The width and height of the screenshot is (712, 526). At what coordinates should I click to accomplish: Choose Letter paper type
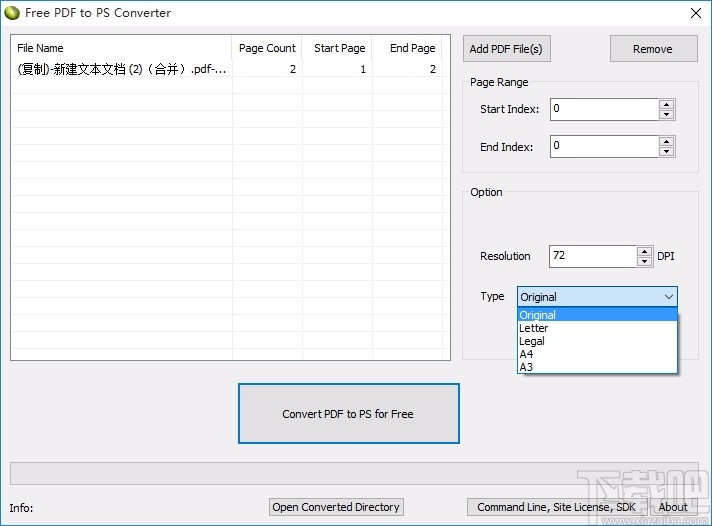coord(597,328)
